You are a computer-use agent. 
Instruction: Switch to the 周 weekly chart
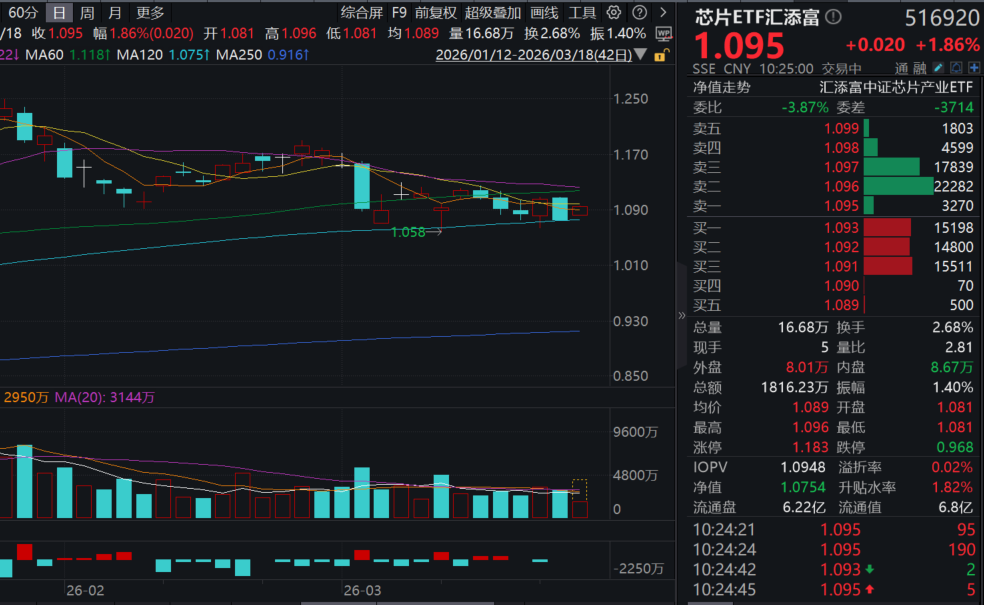(x=88, y=13)
